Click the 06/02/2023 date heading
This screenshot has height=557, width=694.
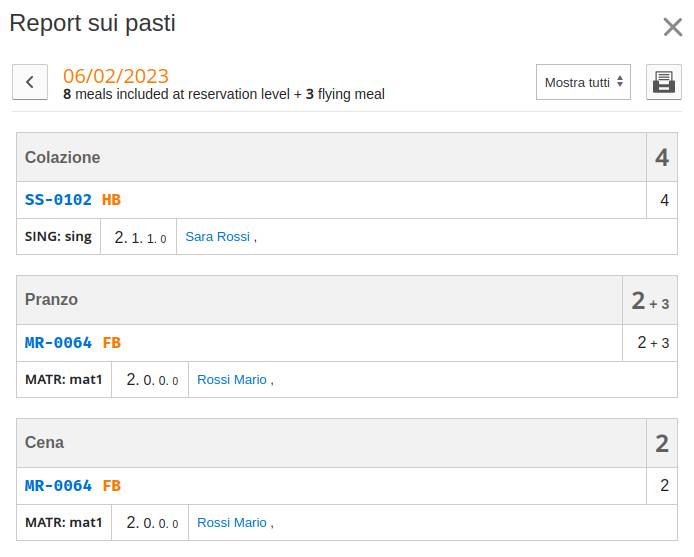coord(116,76)
